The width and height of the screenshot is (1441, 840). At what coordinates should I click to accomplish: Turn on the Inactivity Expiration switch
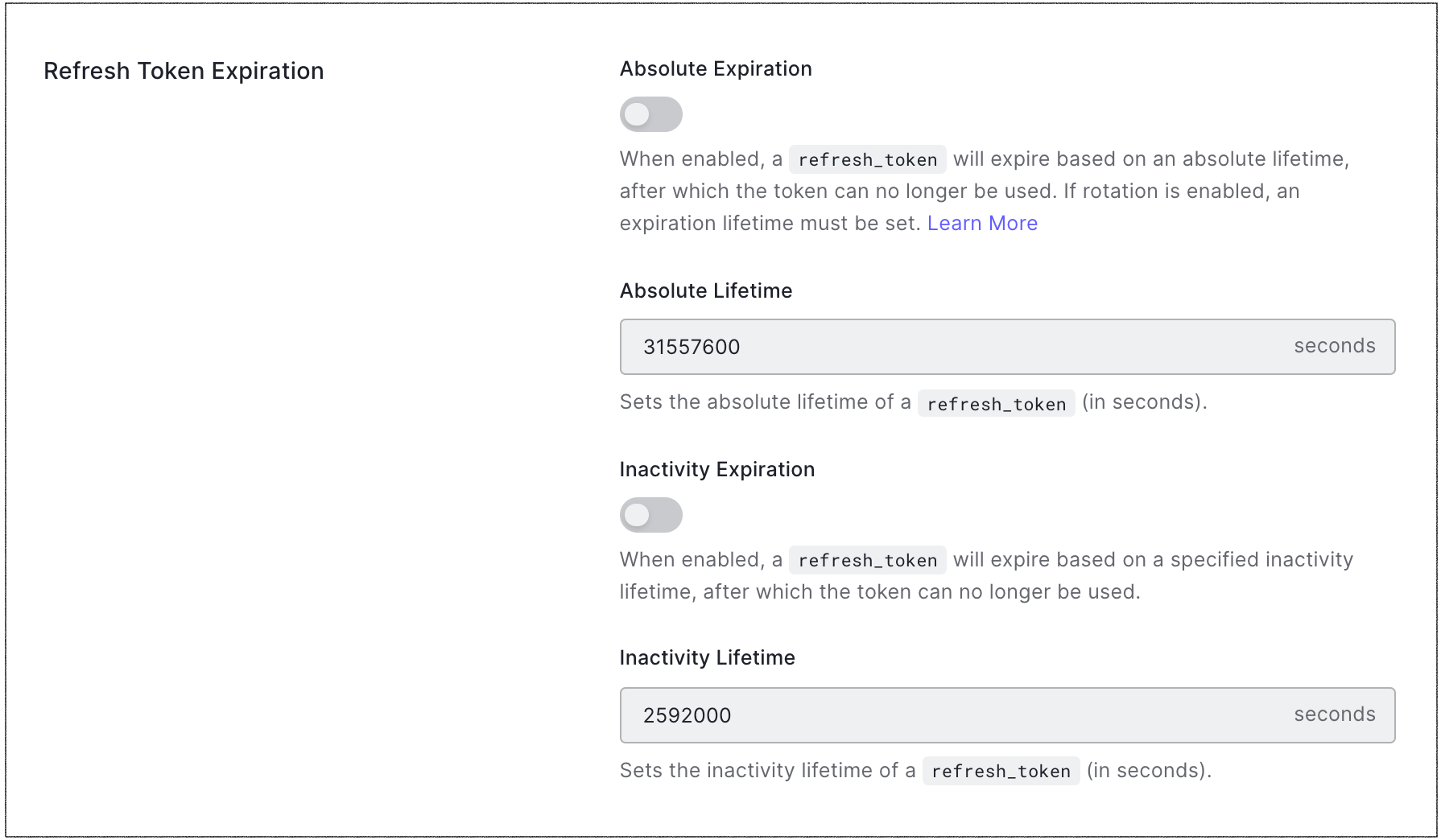point(650,515)
